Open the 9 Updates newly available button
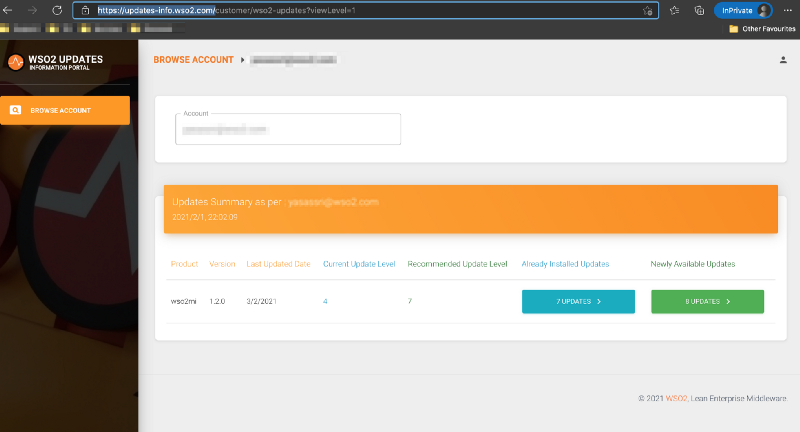This screenshot has width=800, height=432. tap(707, 301)
